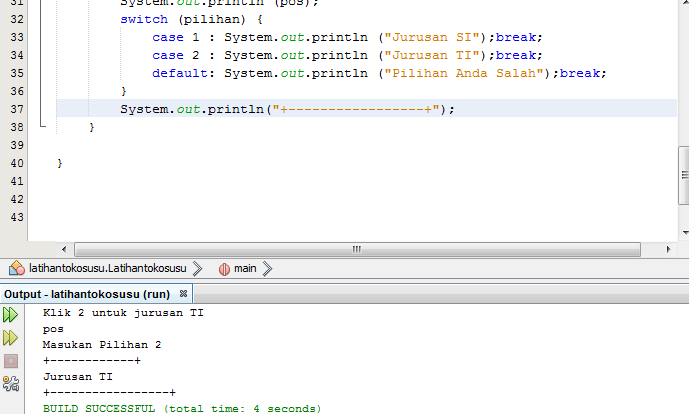Click output line pos
This screenshot has height=414, width=689.
tap(53, 329)
